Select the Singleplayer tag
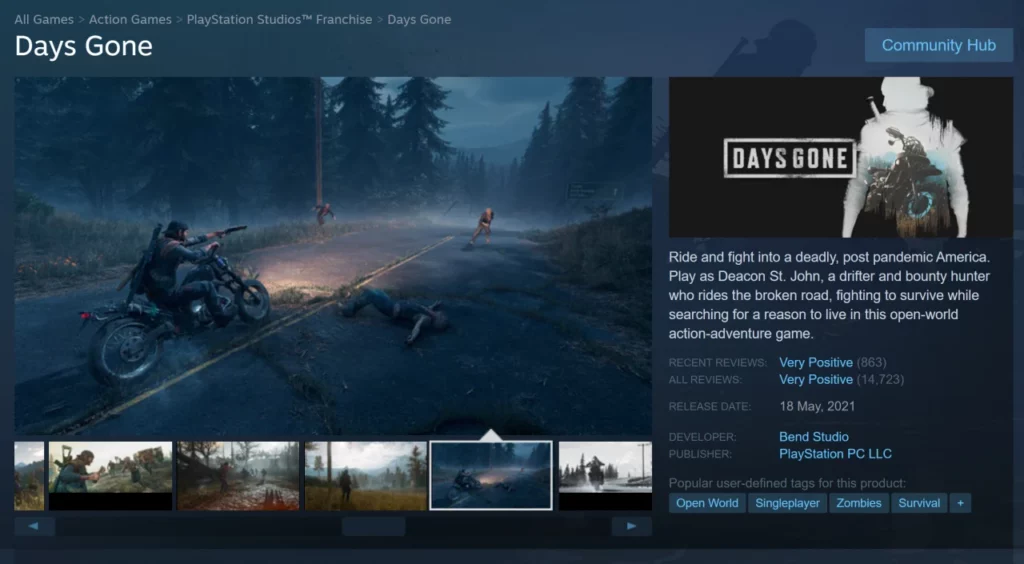Viewport: 1024px width, 564px height. pyautogui.click(x=788, y=503)
